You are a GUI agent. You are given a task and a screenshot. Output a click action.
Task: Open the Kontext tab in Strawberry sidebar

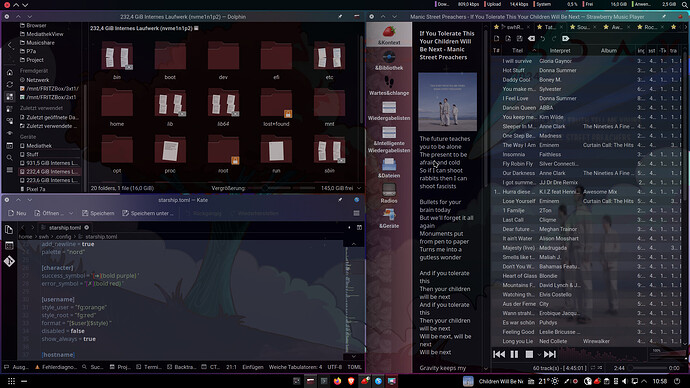click(389, 36)
